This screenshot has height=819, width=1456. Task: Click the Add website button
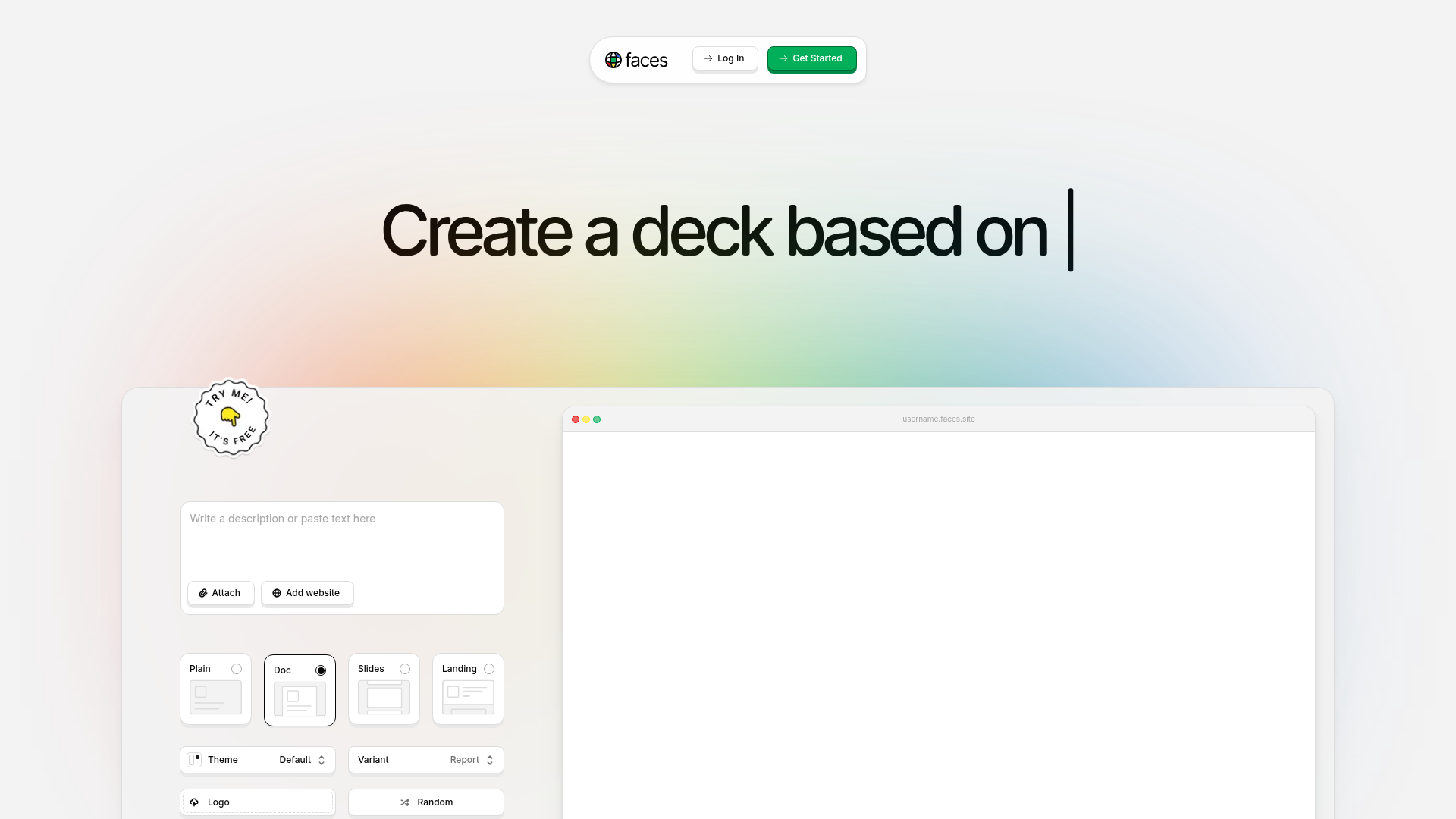click(307, 593)
